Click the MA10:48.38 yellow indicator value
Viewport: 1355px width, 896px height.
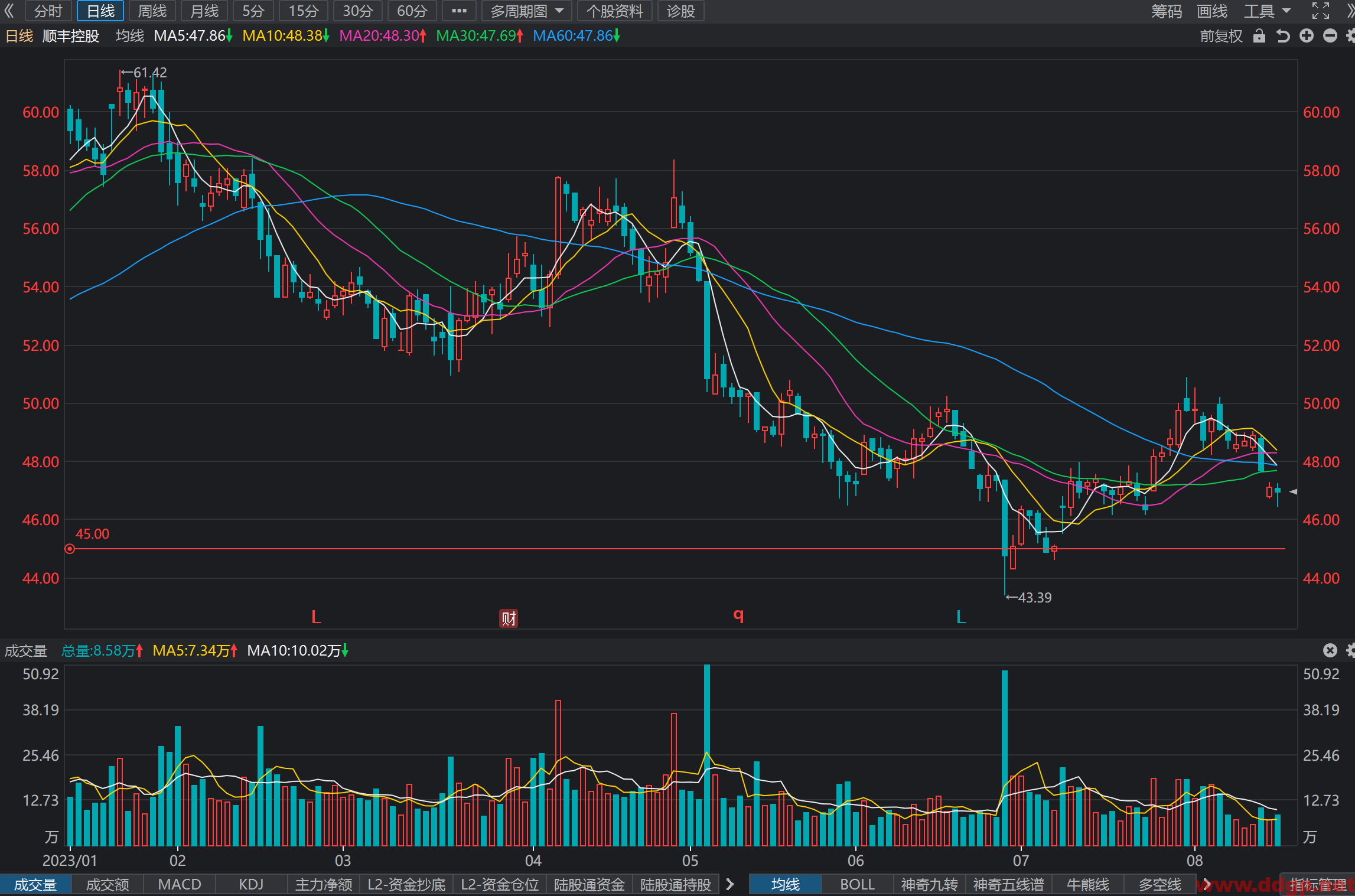pyautogui.click(x=286, y=36)
